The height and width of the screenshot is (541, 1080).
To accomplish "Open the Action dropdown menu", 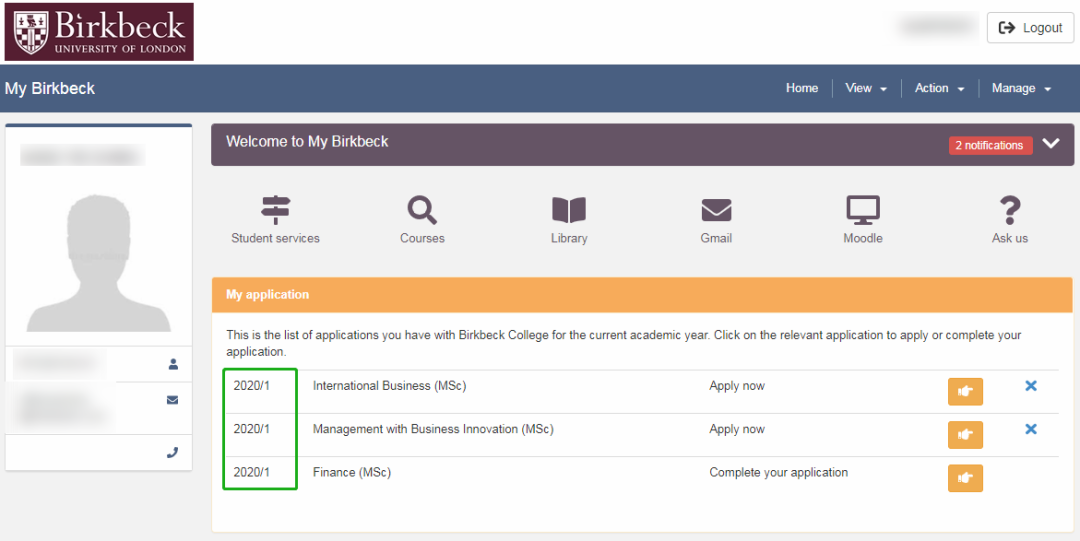I will (x=939, y=88).
